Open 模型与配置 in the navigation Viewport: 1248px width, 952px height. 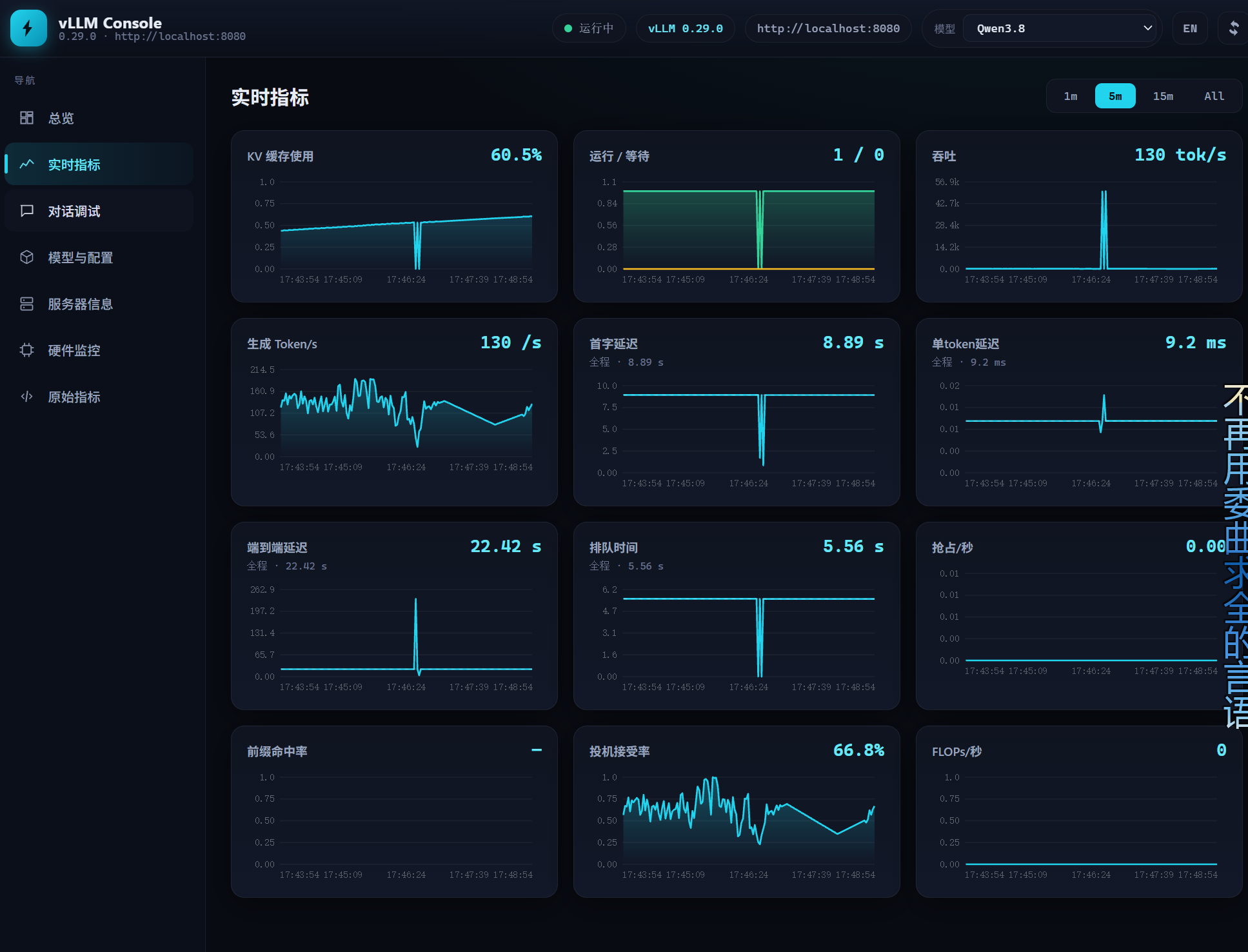99,257
